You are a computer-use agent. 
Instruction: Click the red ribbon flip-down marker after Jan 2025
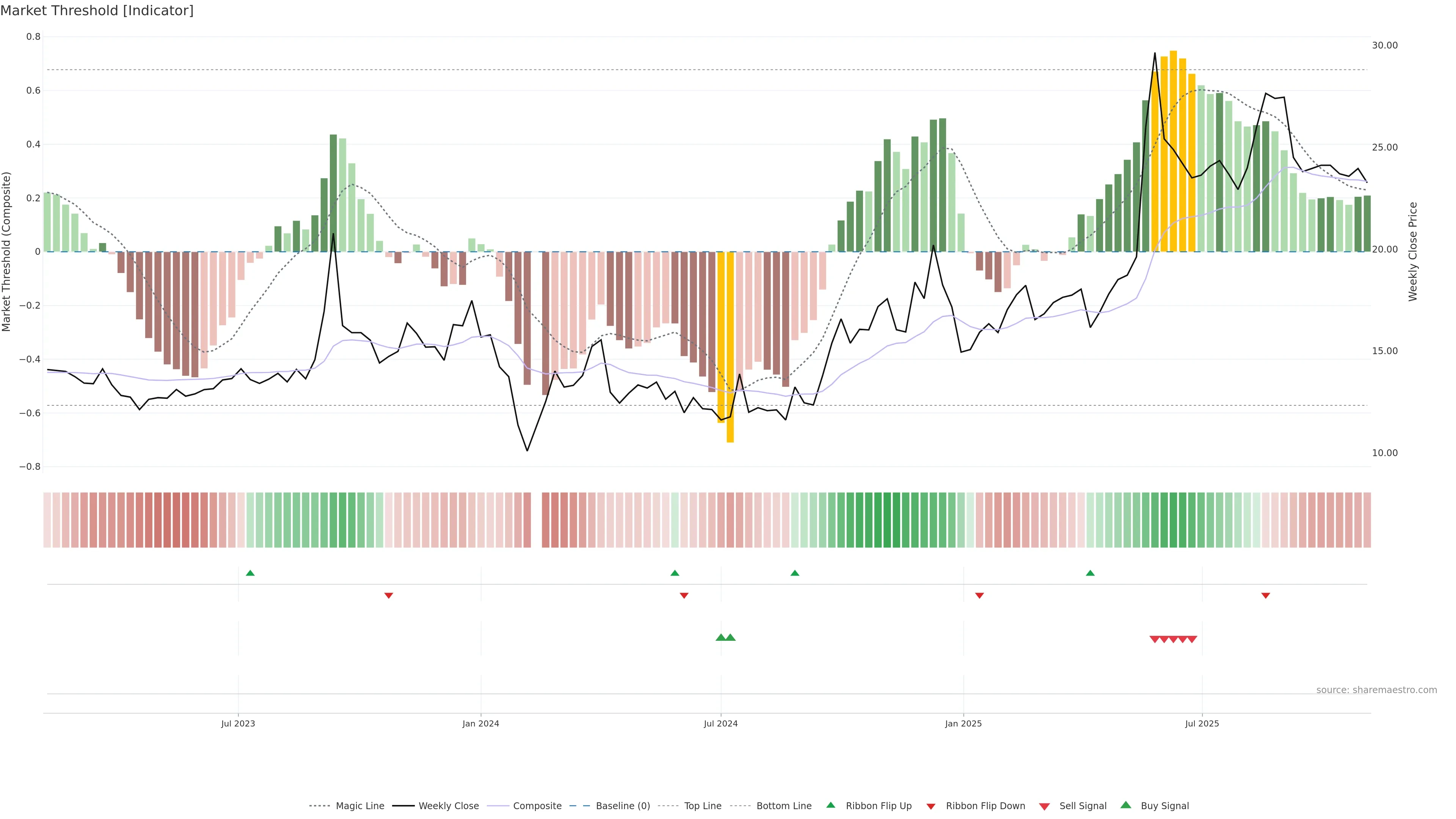979,595
